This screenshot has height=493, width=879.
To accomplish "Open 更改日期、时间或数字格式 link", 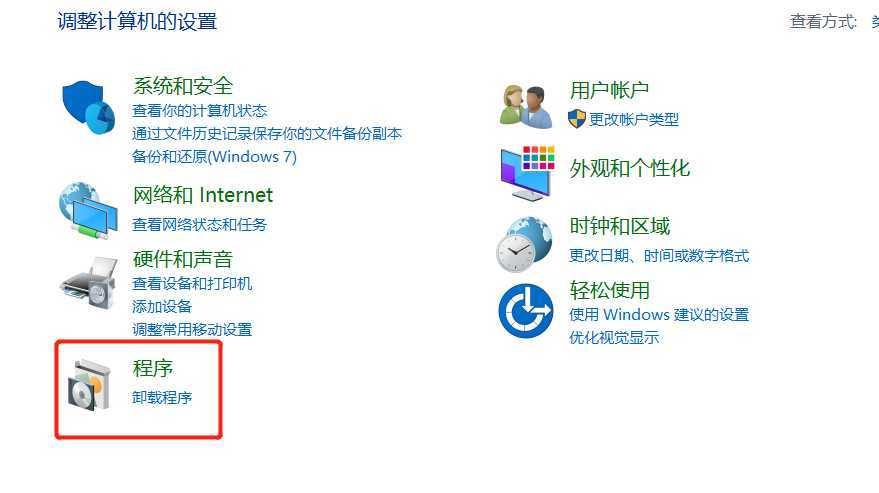I will tap(659, 256).
